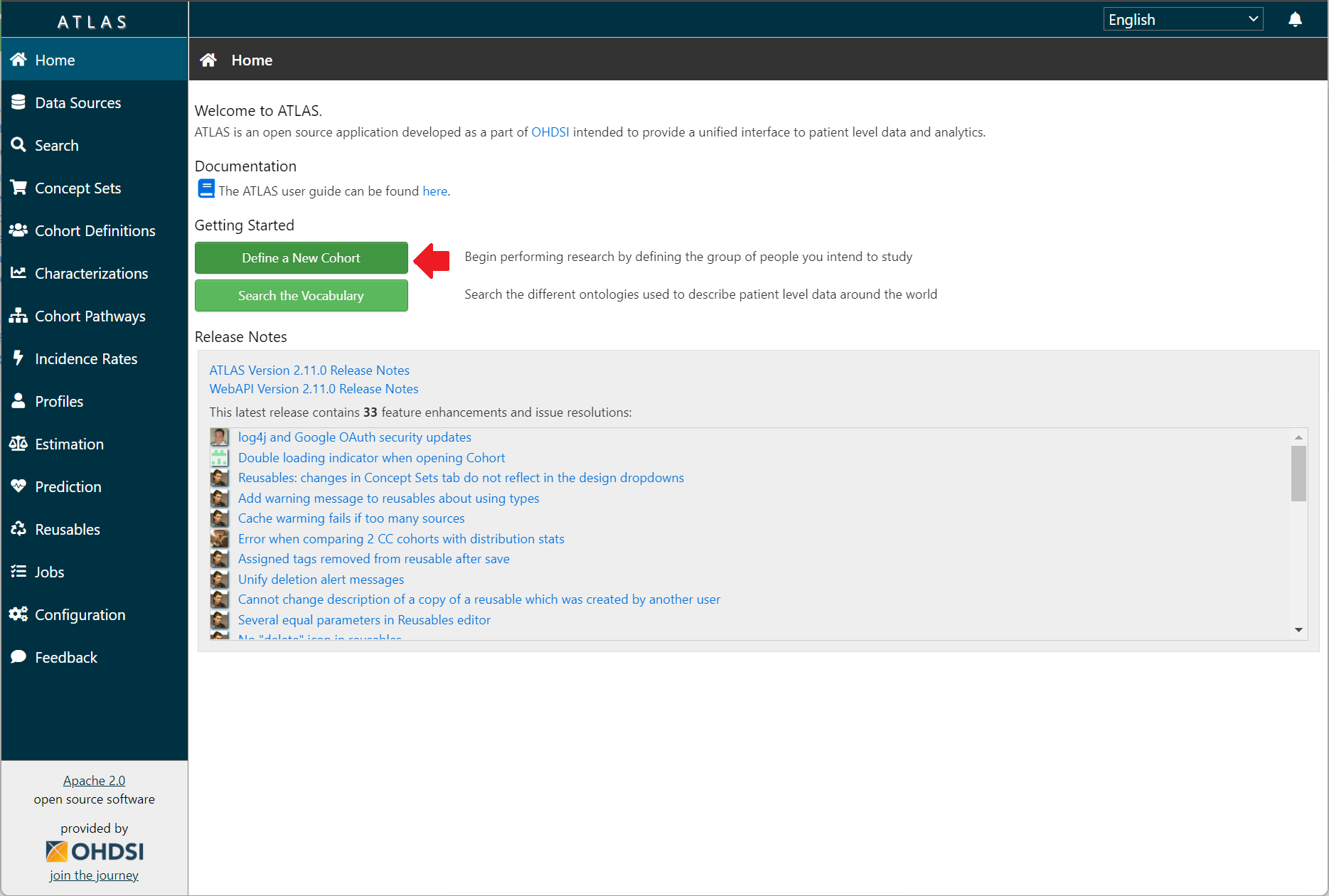Click the Data Sources database icon
The height and width of the screenshot is (896, 1329).
tap(18, 102)
